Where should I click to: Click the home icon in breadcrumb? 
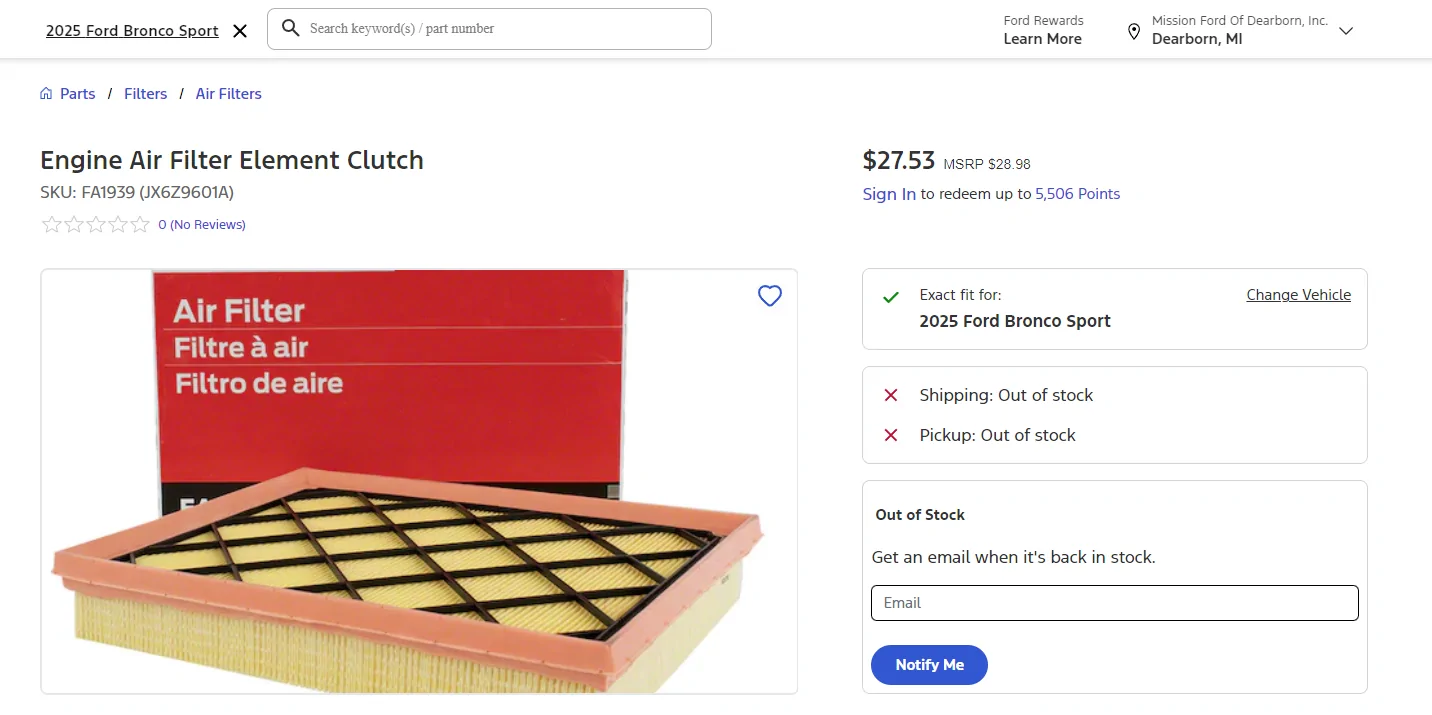click(x=46, y=94)
